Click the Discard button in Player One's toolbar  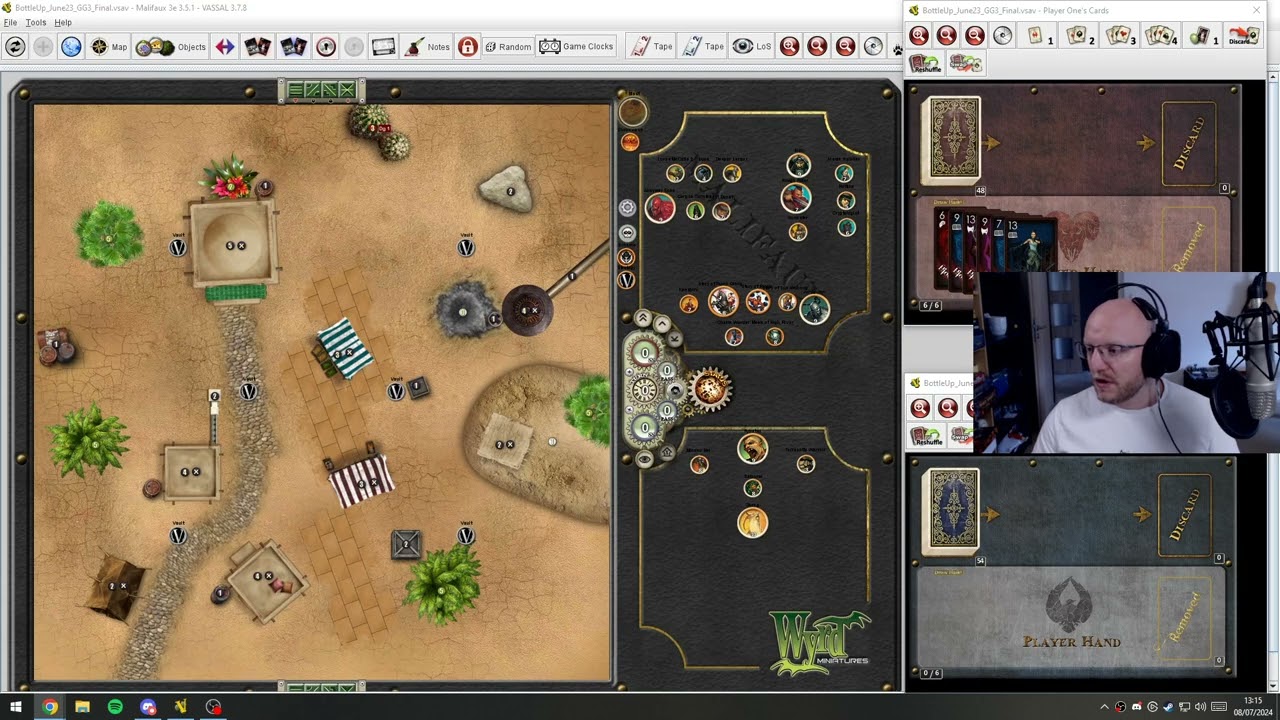coord(1244,36)
